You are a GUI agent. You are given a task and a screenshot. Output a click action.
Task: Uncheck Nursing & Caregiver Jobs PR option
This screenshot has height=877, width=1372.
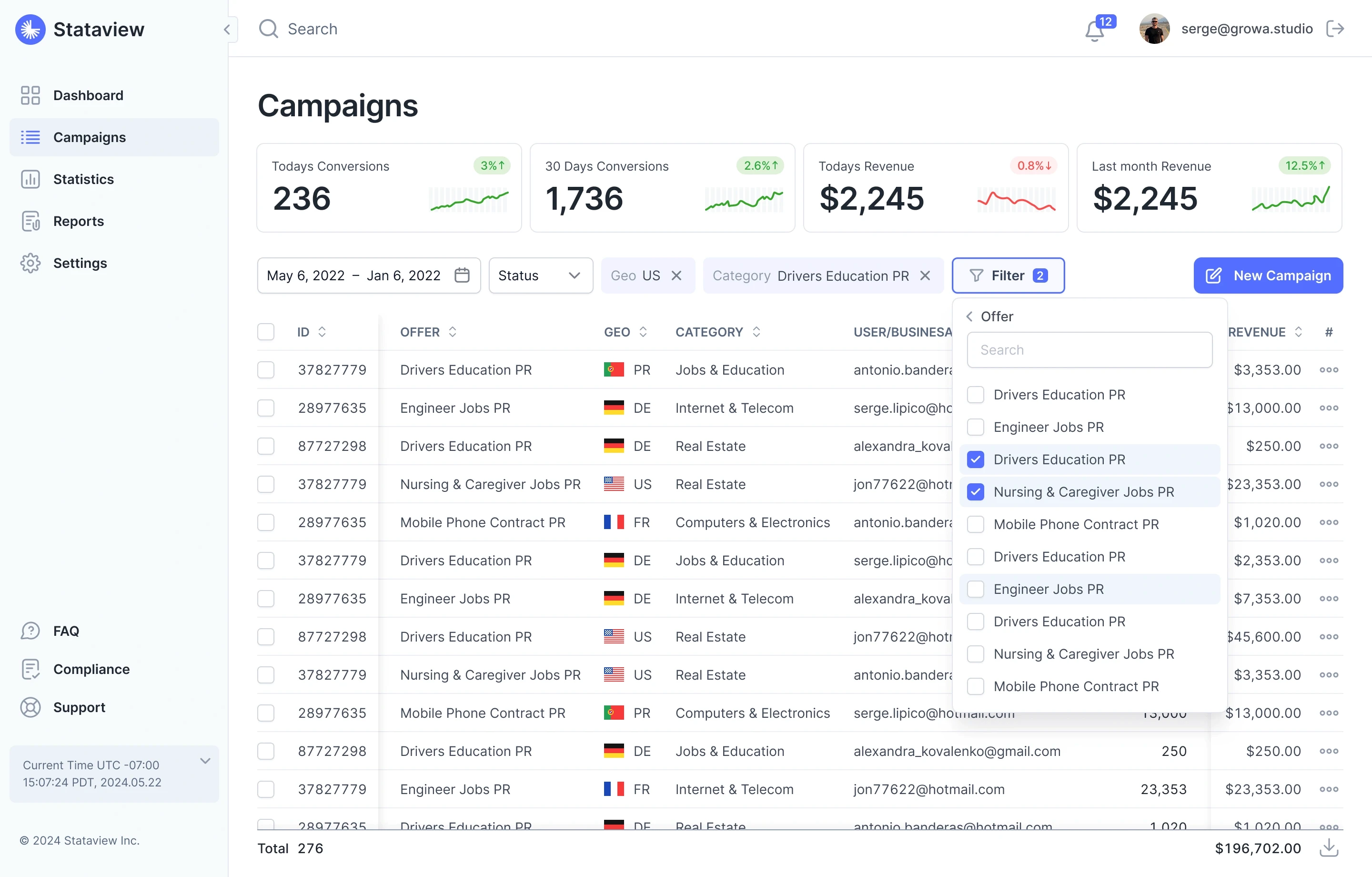976,491
